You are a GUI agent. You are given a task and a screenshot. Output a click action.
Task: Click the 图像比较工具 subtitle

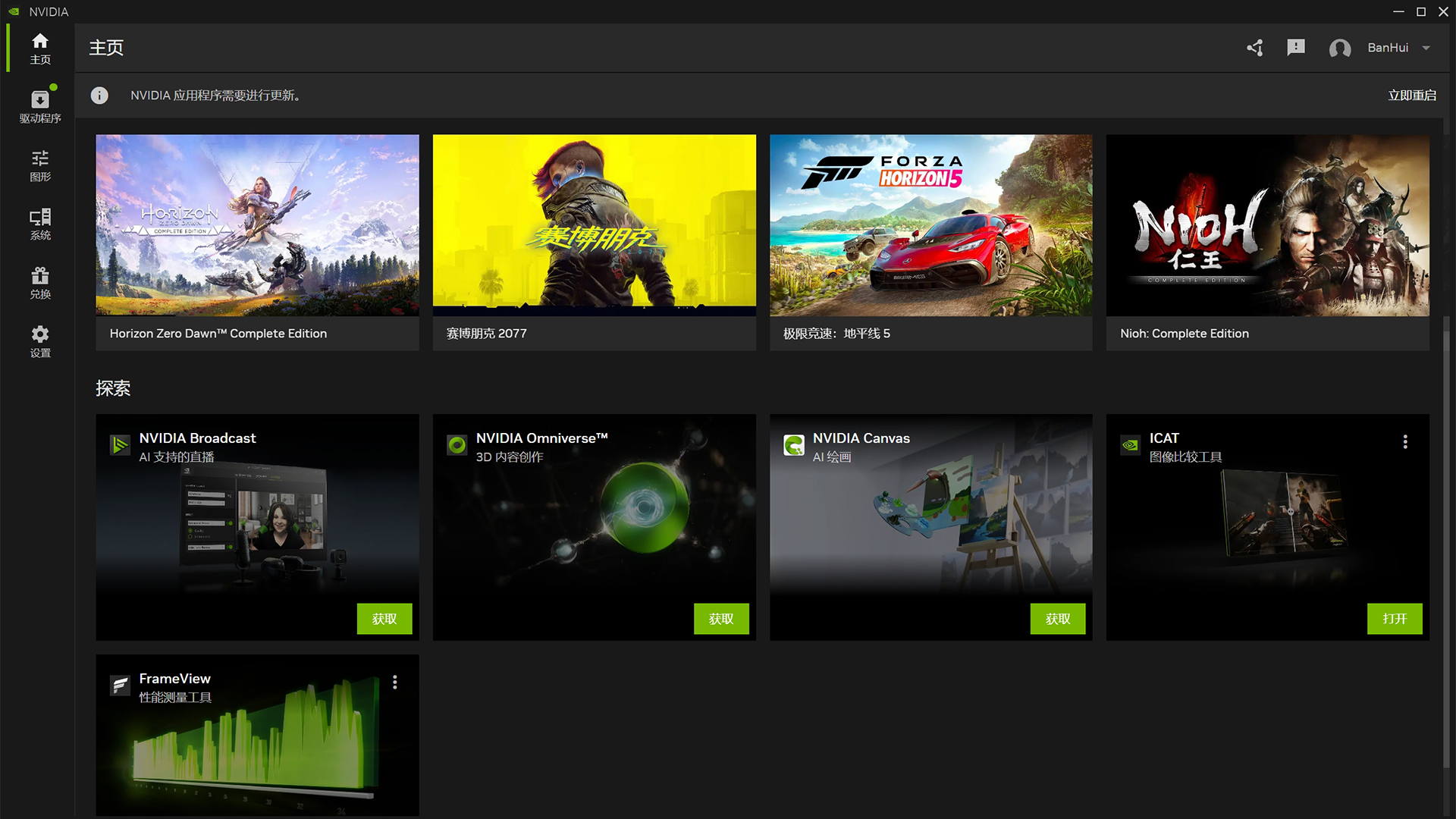1185,457
